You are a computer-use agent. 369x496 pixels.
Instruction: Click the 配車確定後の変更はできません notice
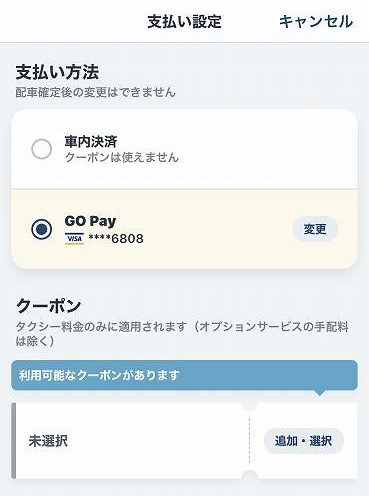coord(95,92)
